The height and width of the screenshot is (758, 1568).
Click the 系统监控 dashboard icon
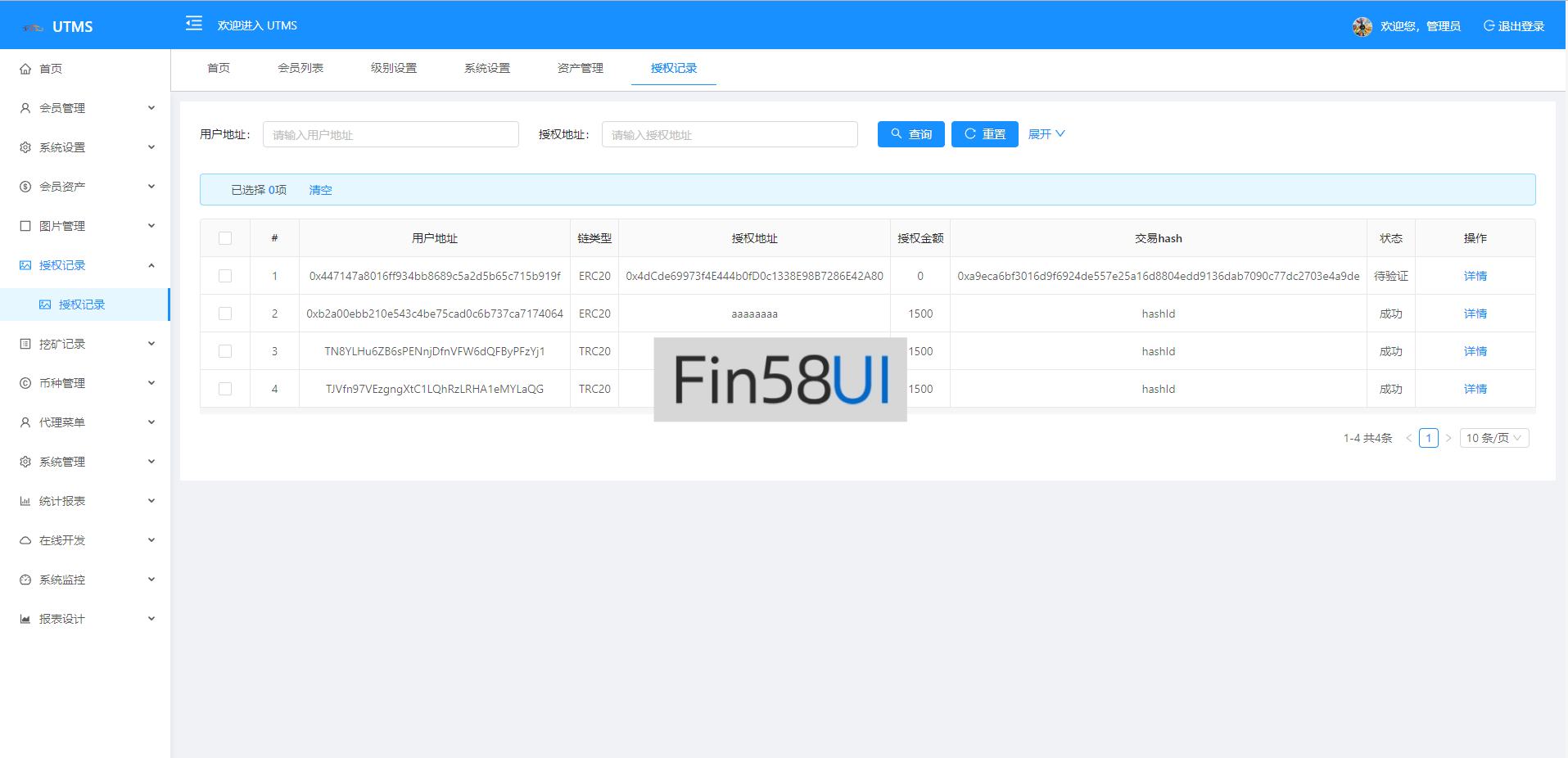[x=25, y=580]
